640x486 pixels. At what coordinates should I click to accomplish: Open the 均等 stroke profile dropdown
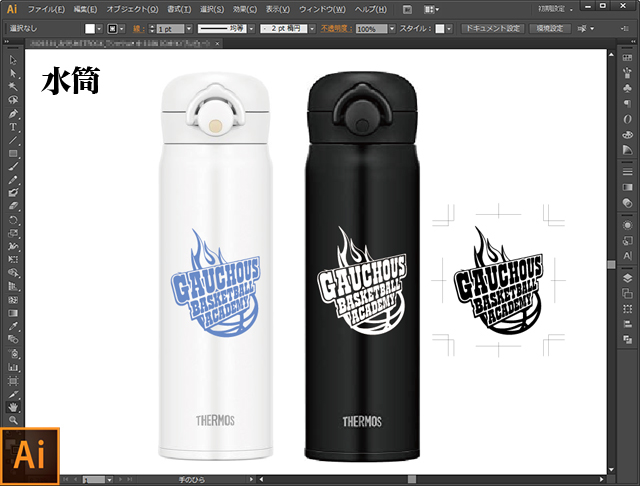[x=251, y=29]
